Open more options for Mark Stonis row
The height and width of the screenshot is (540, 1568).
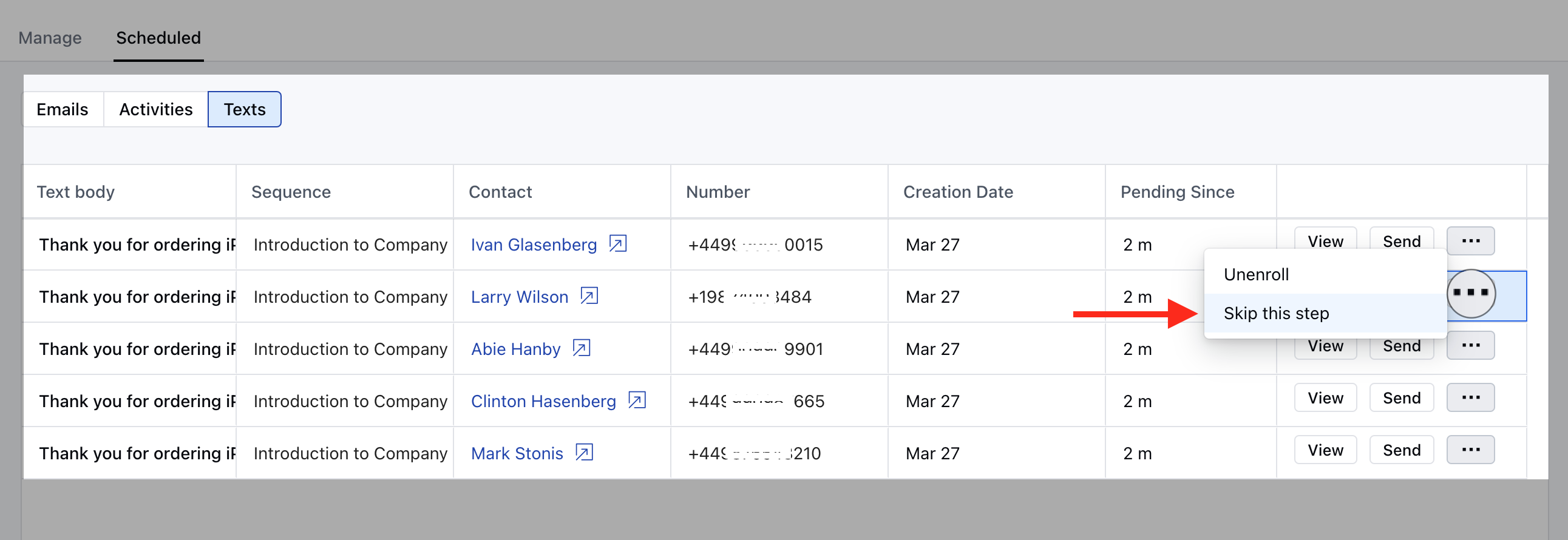pos(1471,450)
